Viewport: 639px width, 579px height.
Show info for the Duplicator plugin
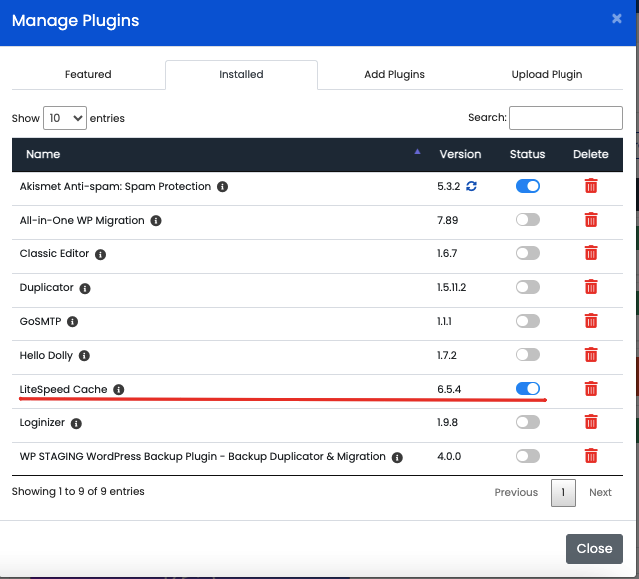(x=85, y=288)
